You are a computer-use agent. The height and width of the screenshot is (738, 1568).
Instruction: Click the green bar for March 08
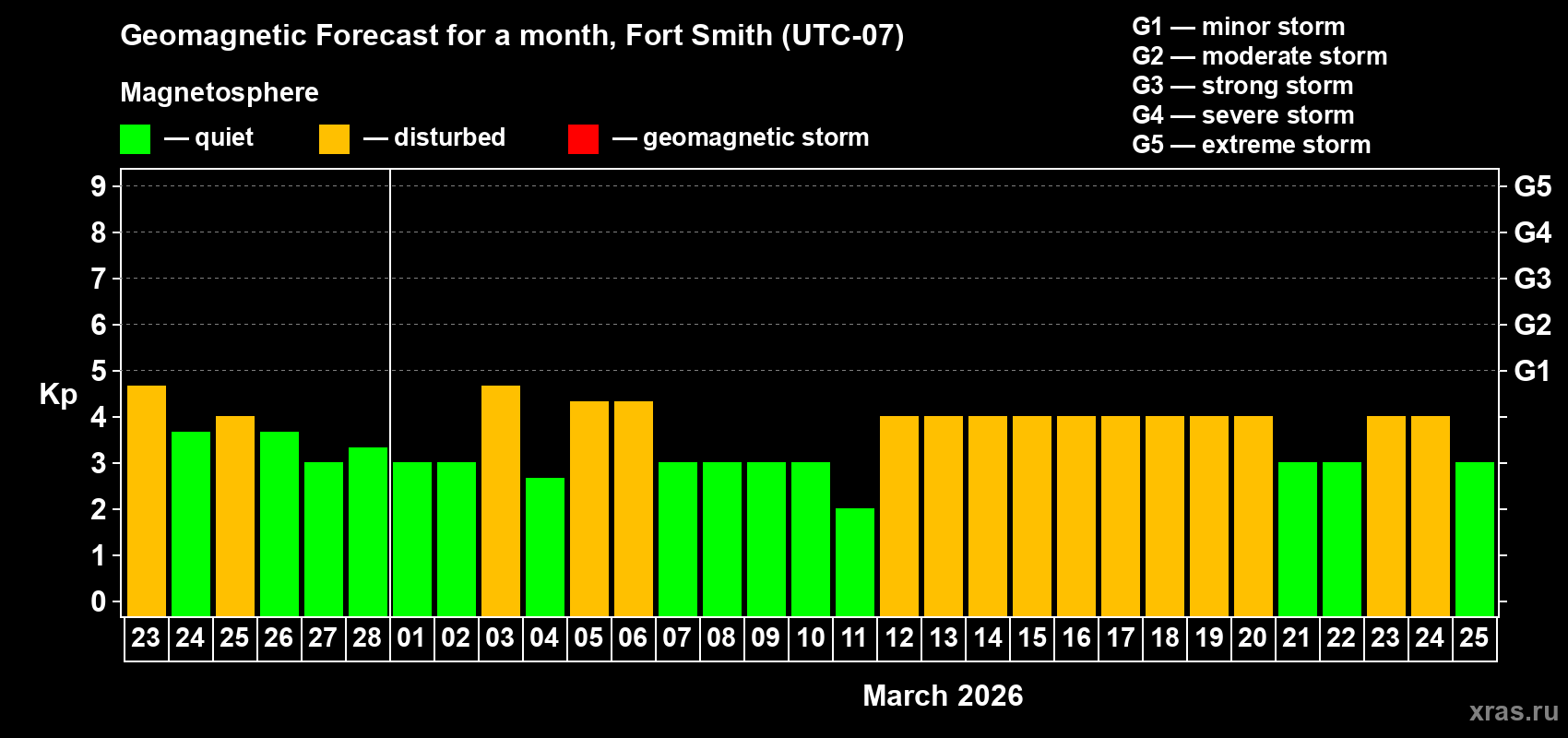point(722,540)
